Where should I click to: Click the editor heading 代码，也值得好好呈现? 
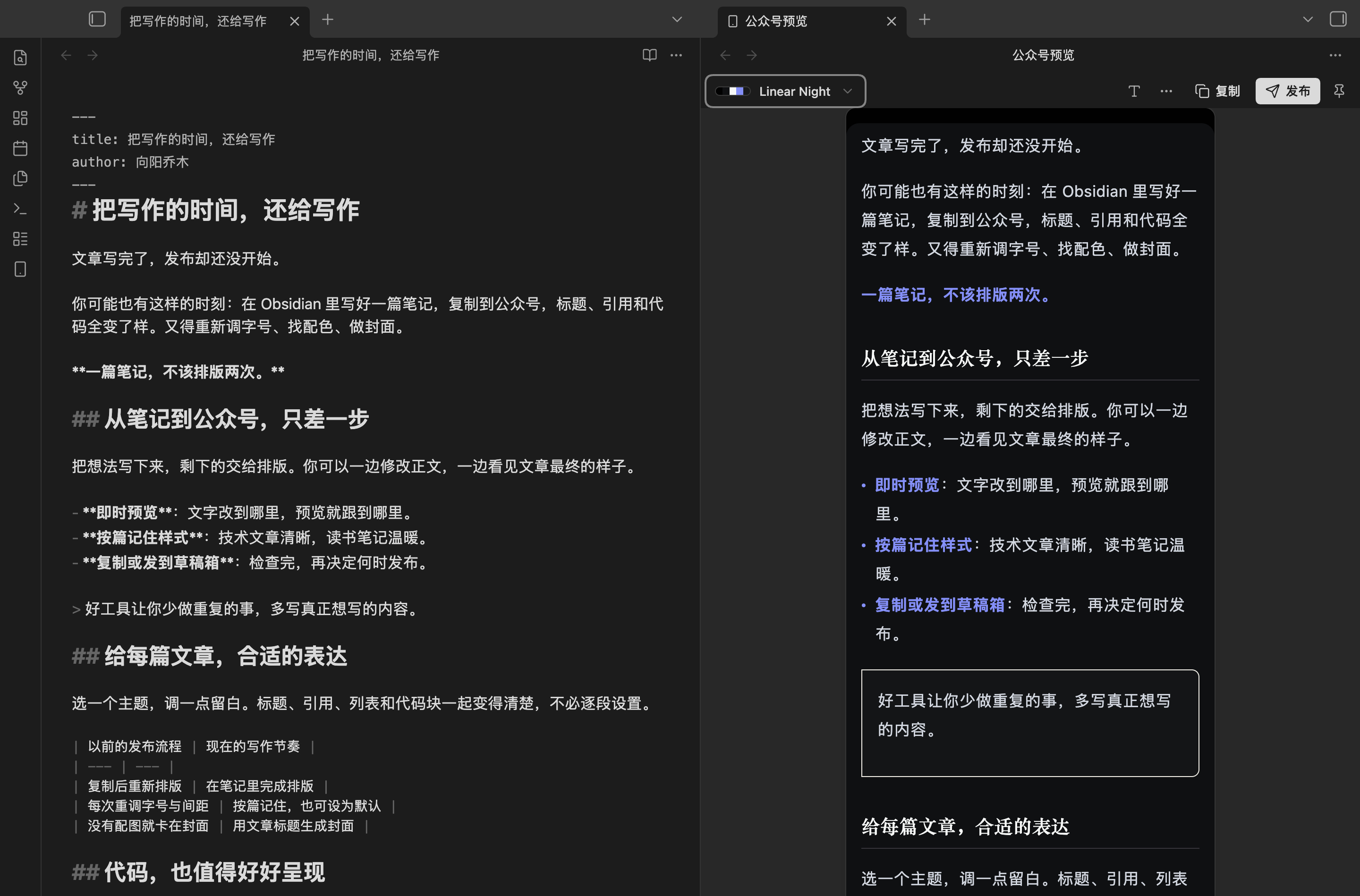(214, 872)
